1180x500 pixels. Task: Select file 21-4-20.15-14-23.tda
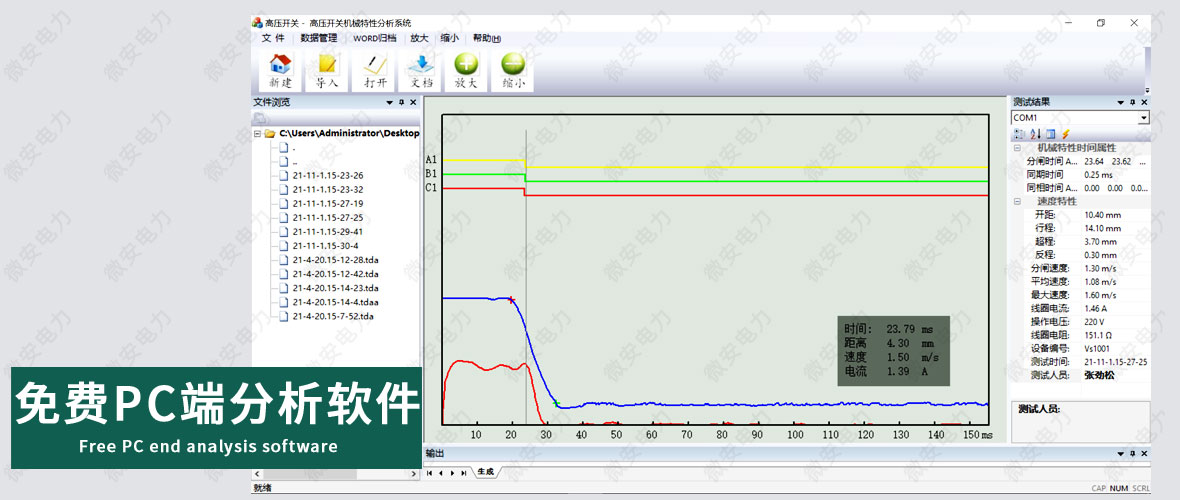point(335,288)
